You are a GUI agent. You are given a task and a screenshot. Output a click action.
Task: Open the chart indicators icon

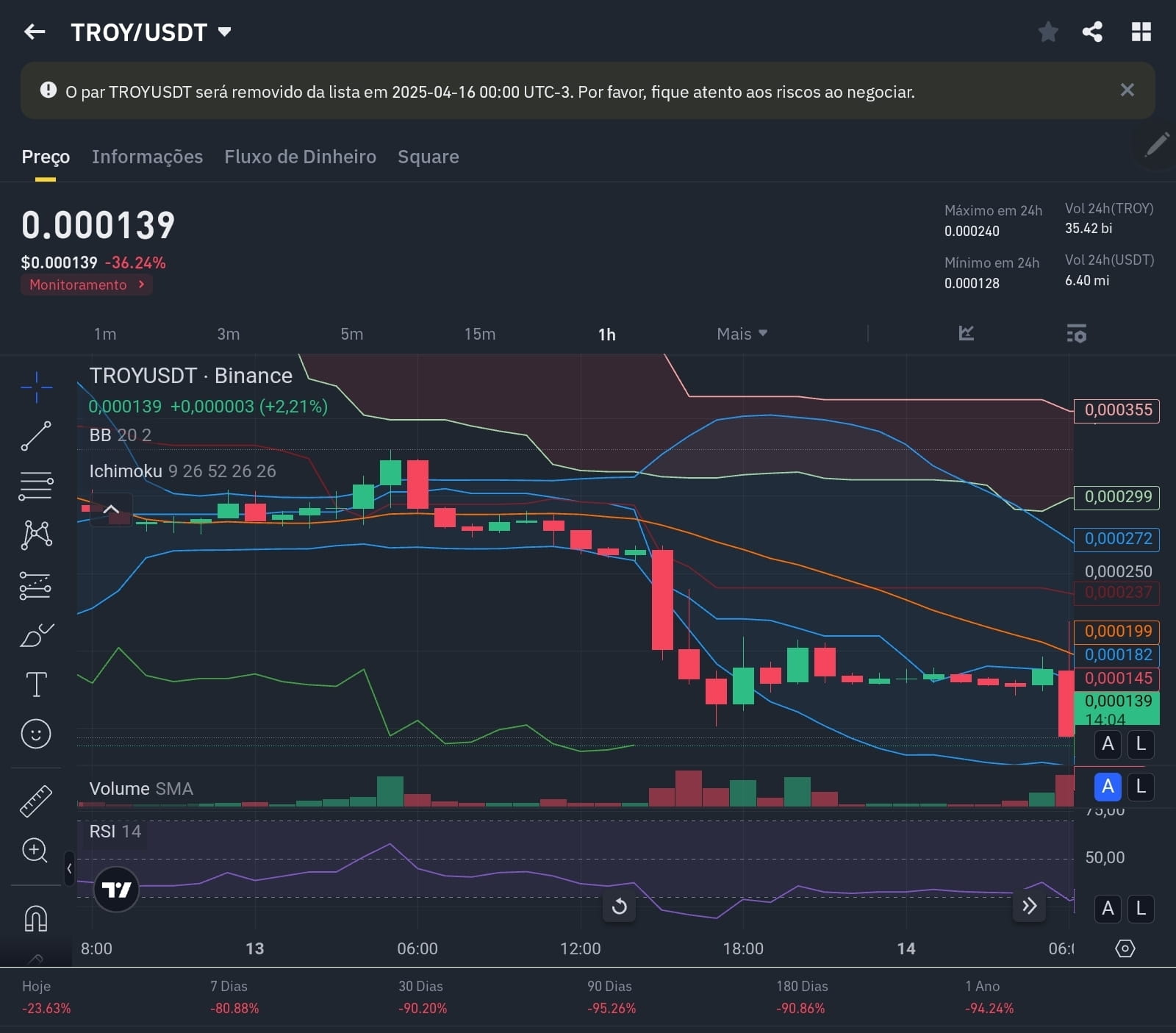tap(967, 333)
